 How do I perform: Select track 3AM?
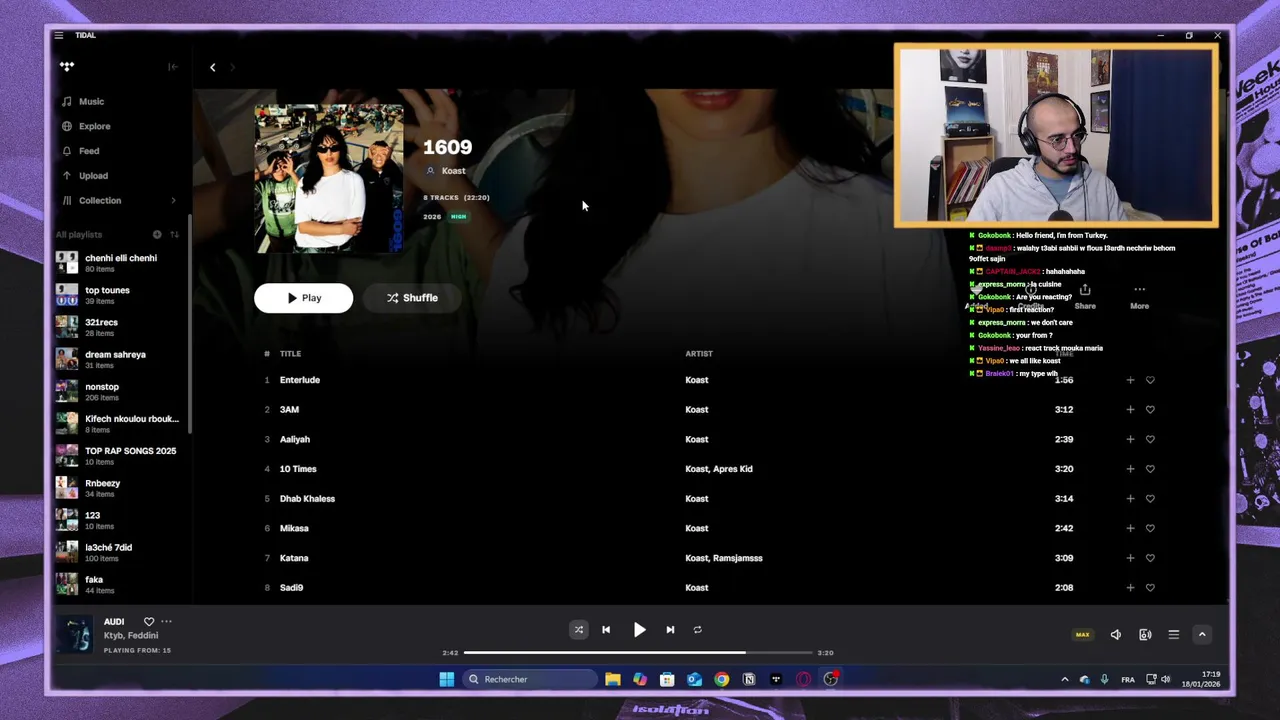click(289, 409)
